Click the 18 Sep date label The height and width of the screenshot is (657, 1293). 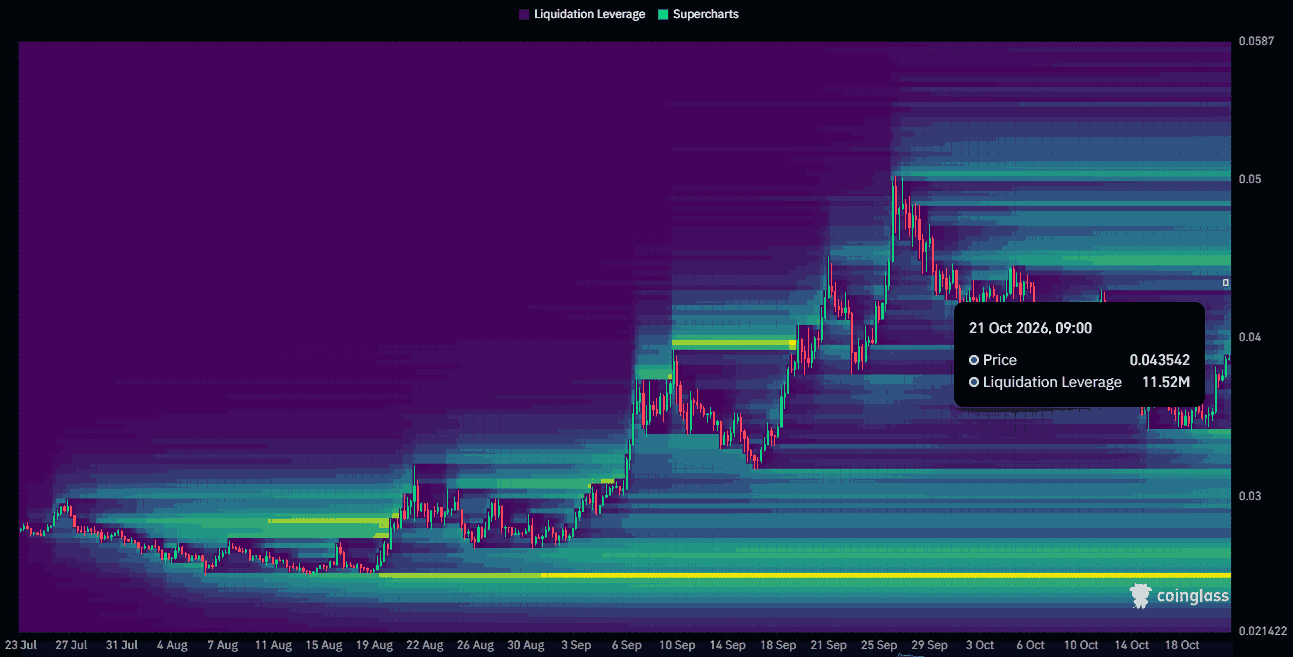778,645
